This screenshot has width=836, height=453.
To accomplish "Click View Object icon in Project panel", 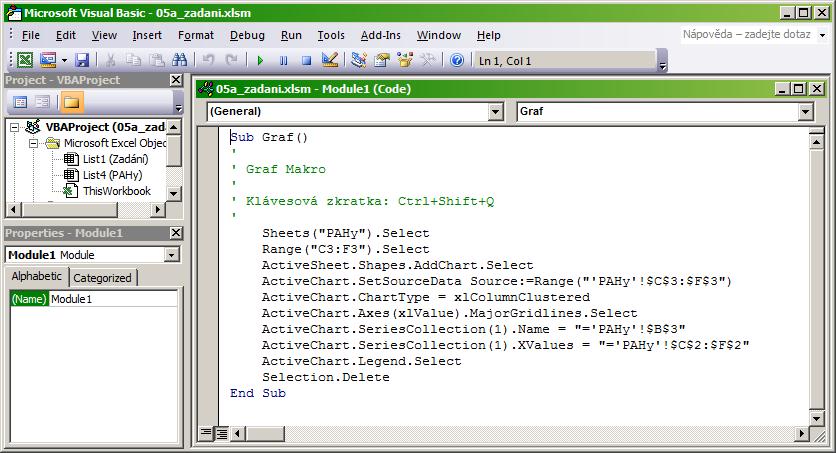I will (x=42, y=102).
